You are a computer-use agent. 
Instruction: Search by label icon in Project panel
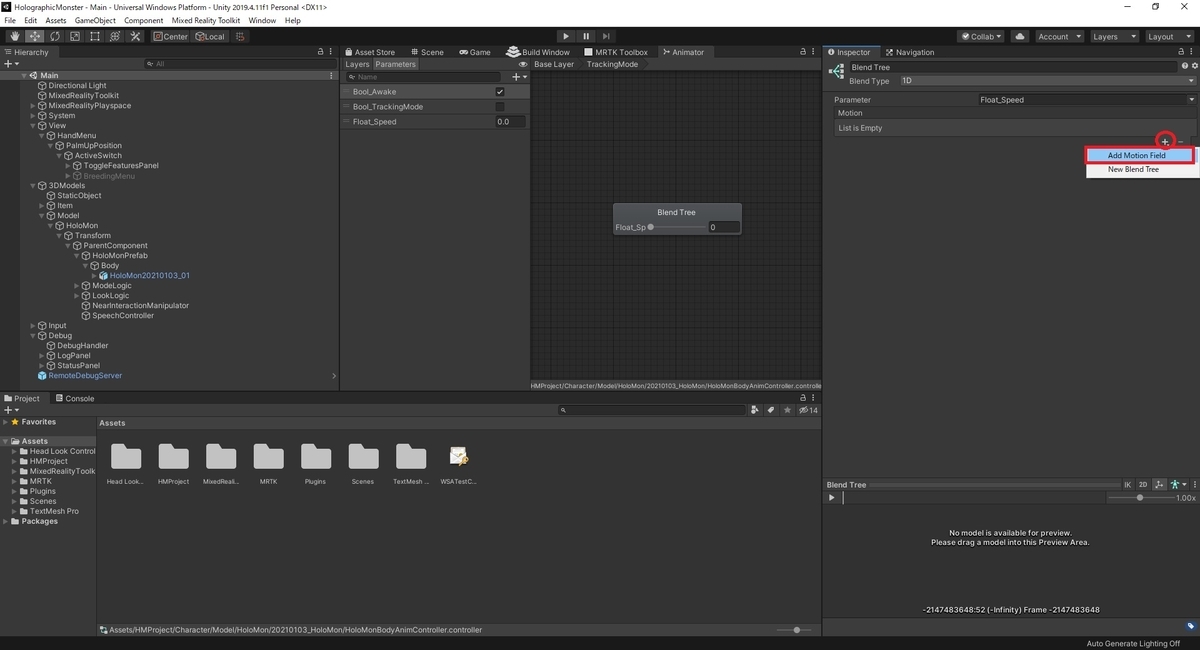click(x=771, y=410)
